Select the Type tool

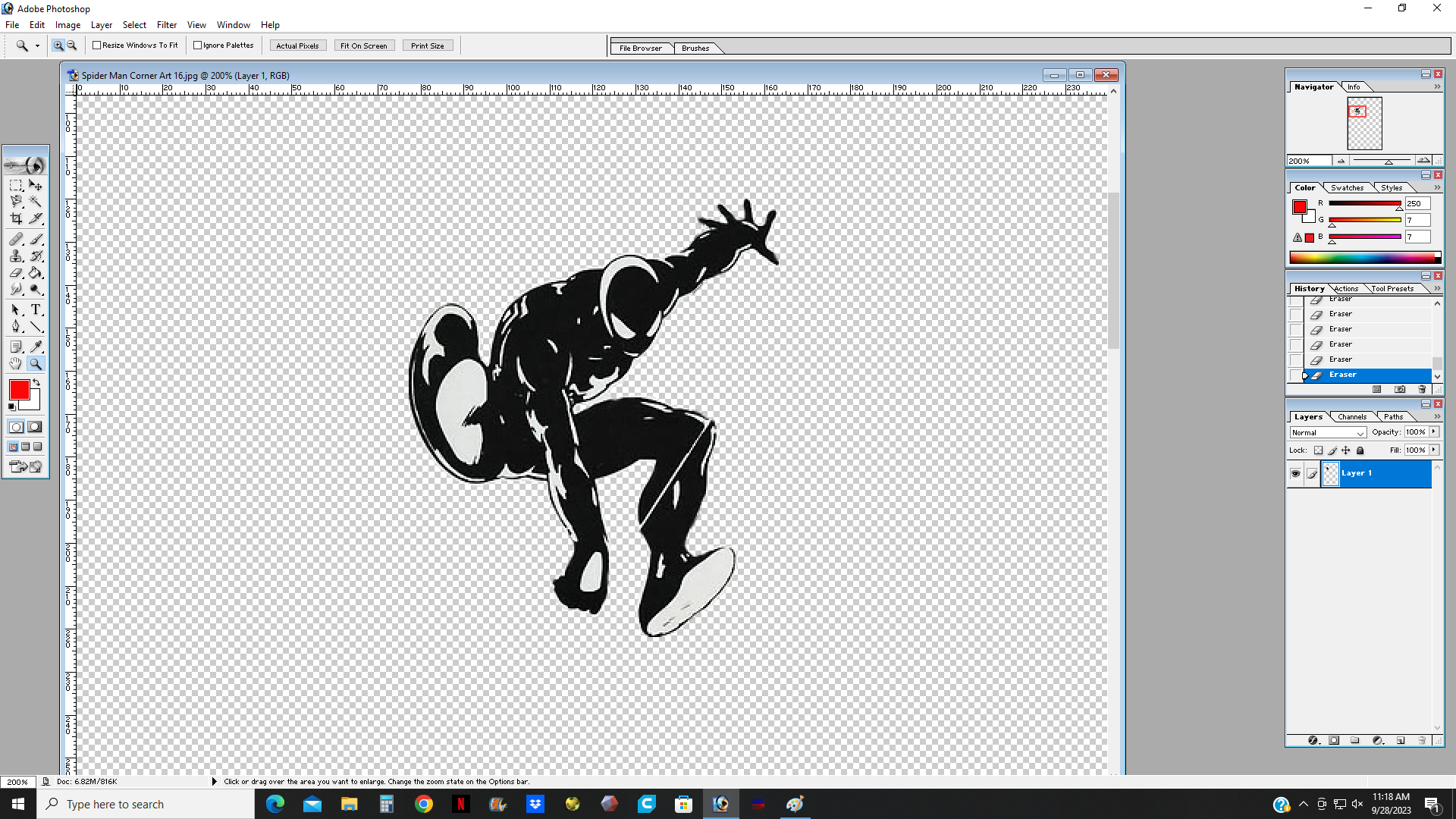(x=36, y=309)
